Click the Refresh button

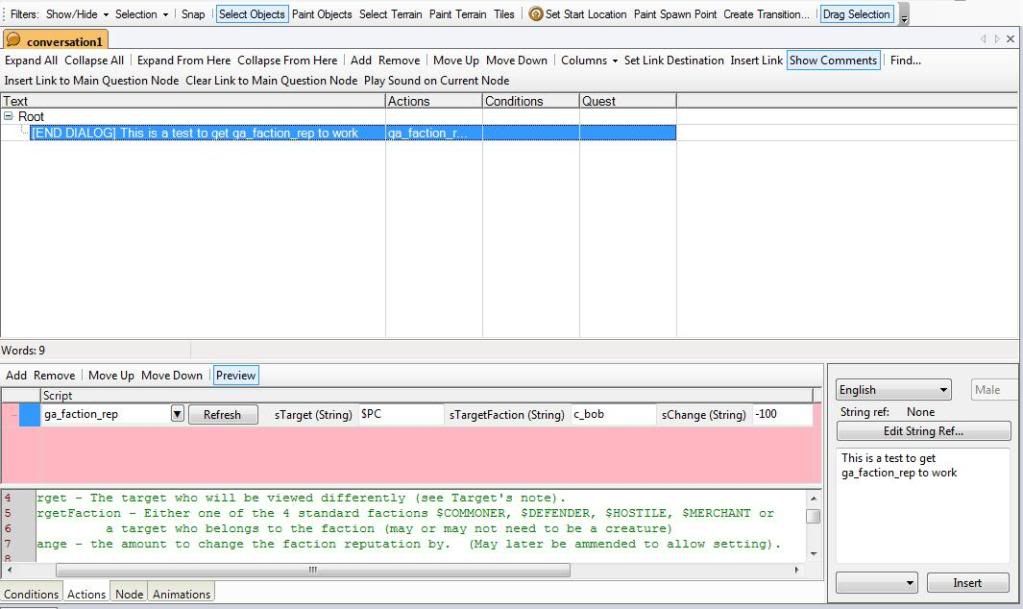pos(222,414)
